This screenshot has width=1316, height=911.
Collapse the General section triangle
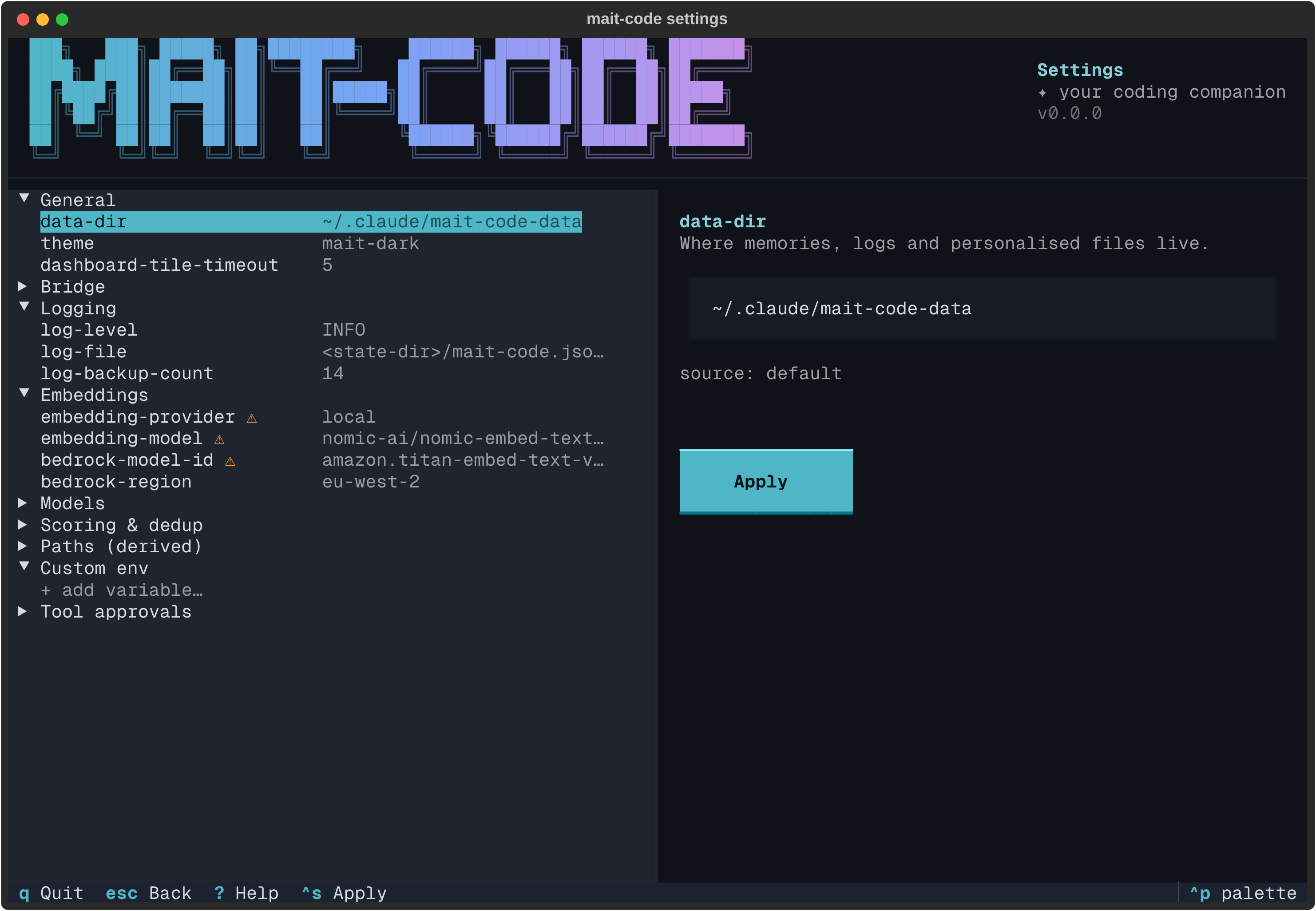point(24,198)
